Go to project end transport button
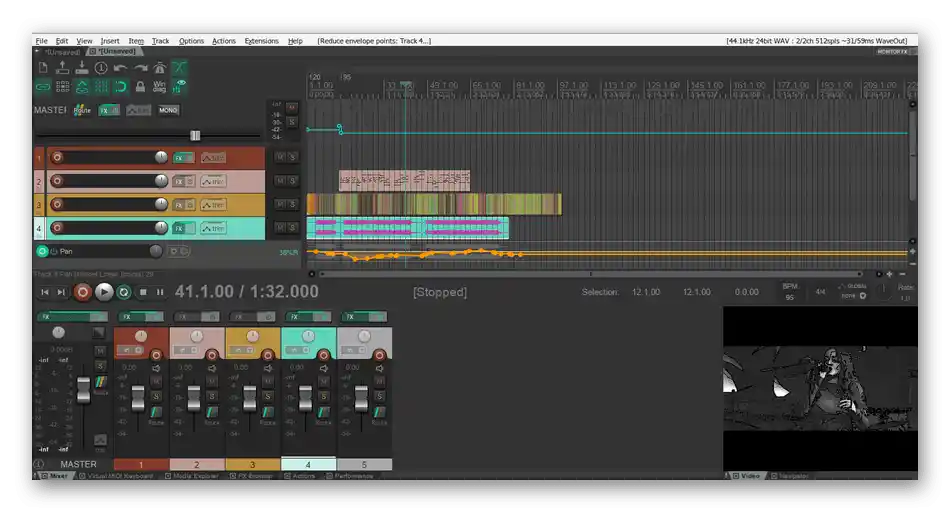The width and height of the screenshot is (950, 512). [61, 292]
